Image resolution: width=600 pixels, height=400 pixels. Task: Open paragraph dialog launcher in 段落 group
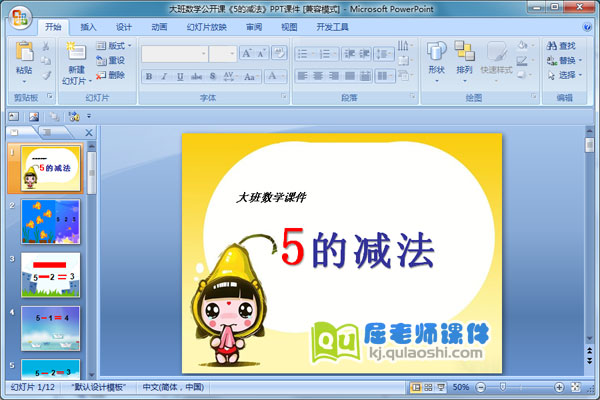pyautogui.click(x=412, y=96)
